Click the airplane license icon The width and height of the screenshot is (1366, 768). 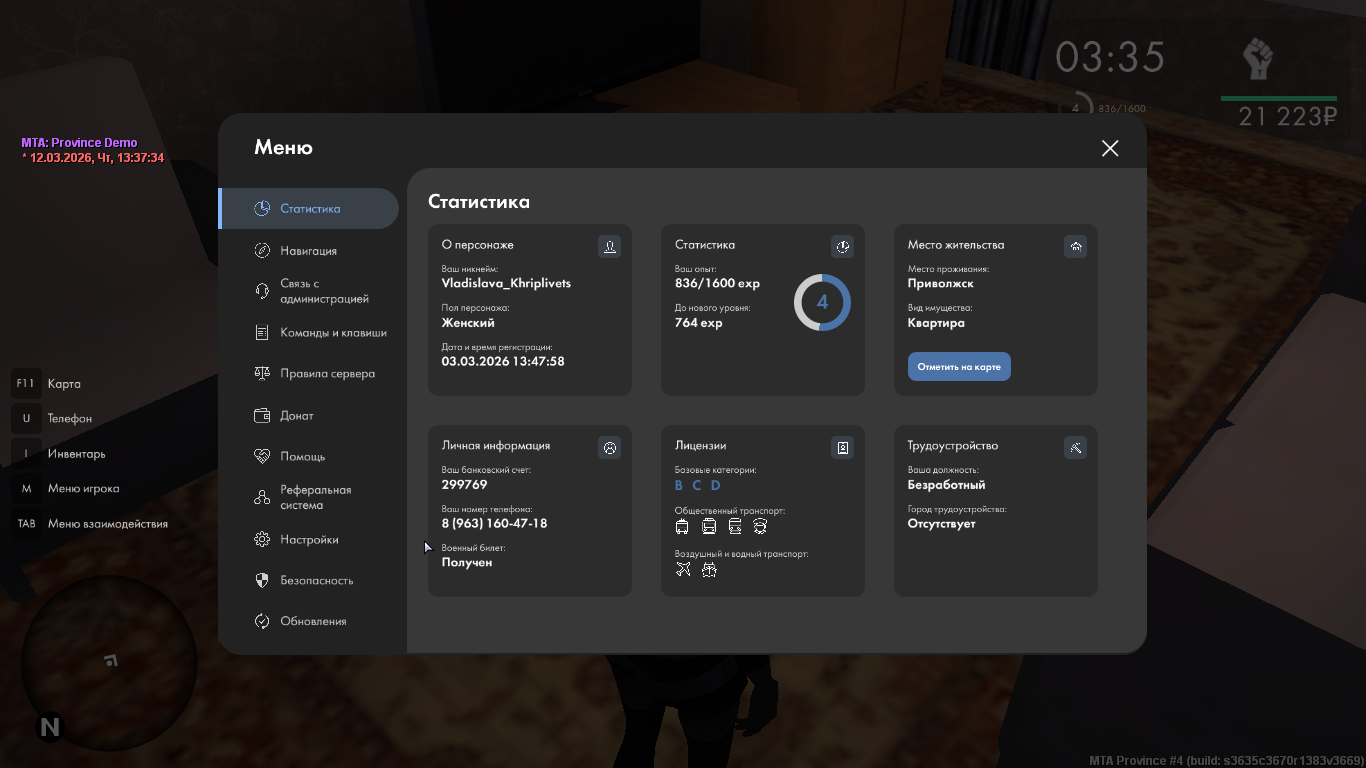point(683,570)
